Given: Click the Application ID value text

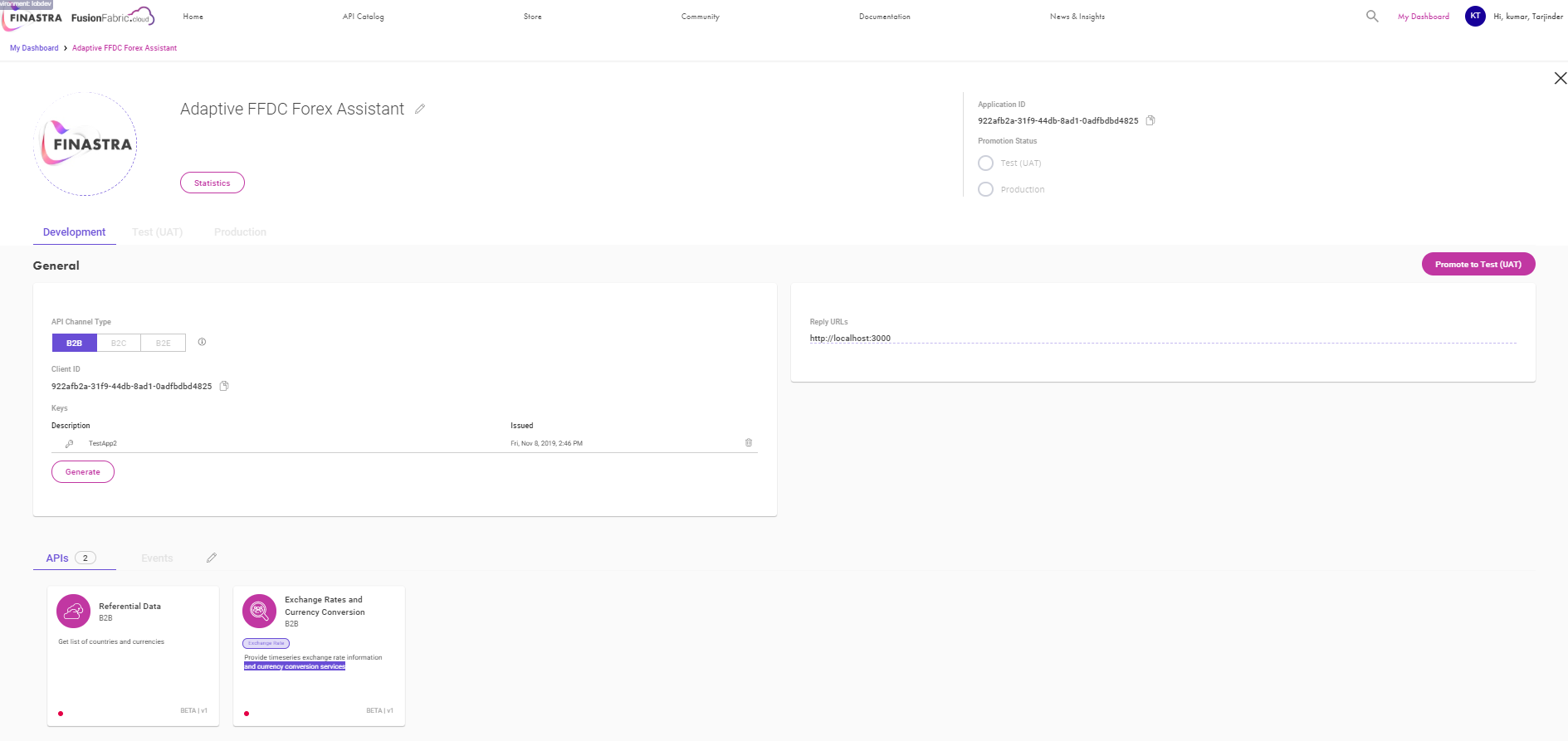Looking at the screenshot, I should click(1058, 120).
